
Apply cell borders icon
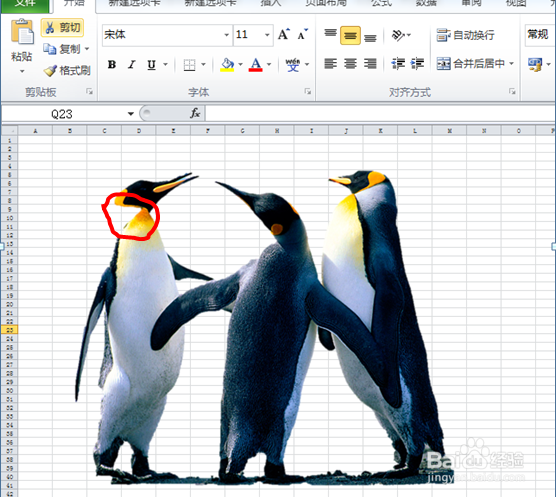point(189,65)
